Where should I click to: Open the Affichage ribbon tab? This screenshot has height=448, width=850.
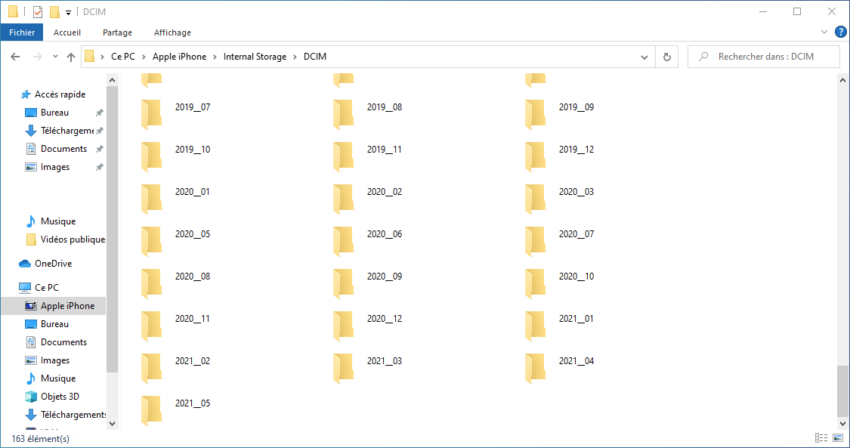click(172, 33)
